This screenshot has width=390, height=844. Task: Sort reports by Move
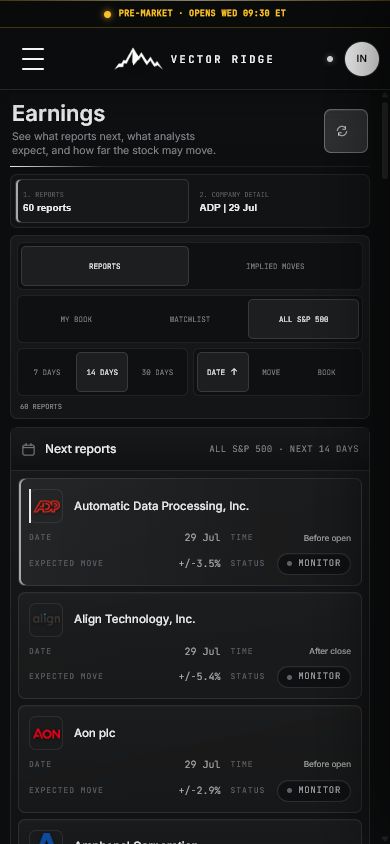271,372
